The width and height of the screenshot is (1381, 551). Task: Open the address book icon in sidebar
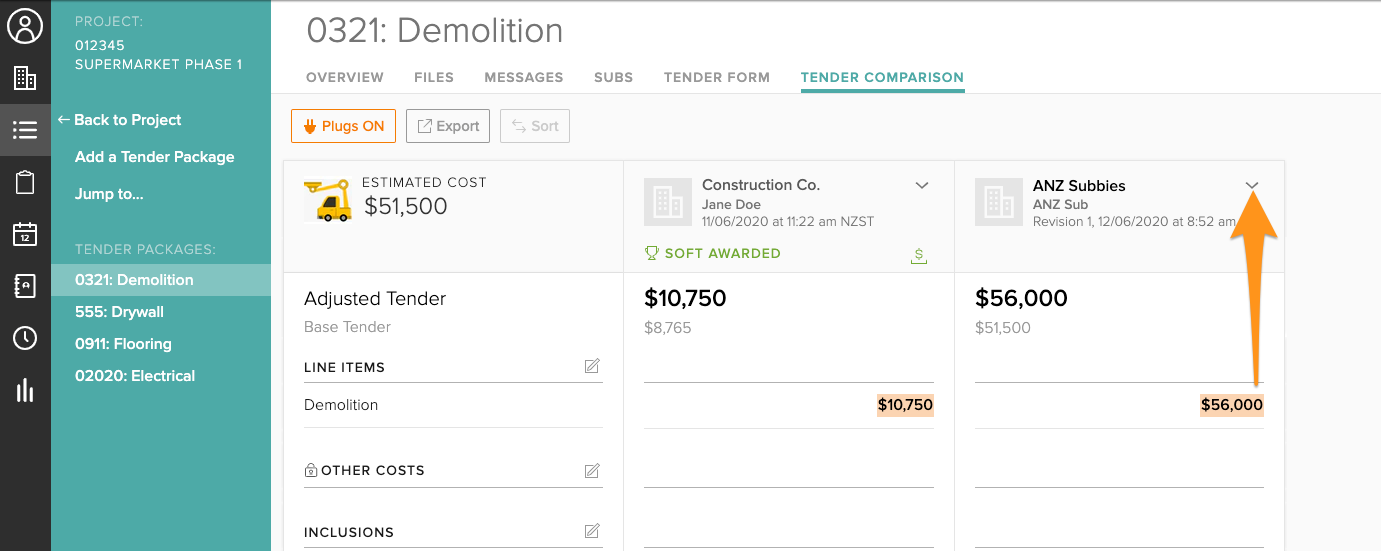25,286
